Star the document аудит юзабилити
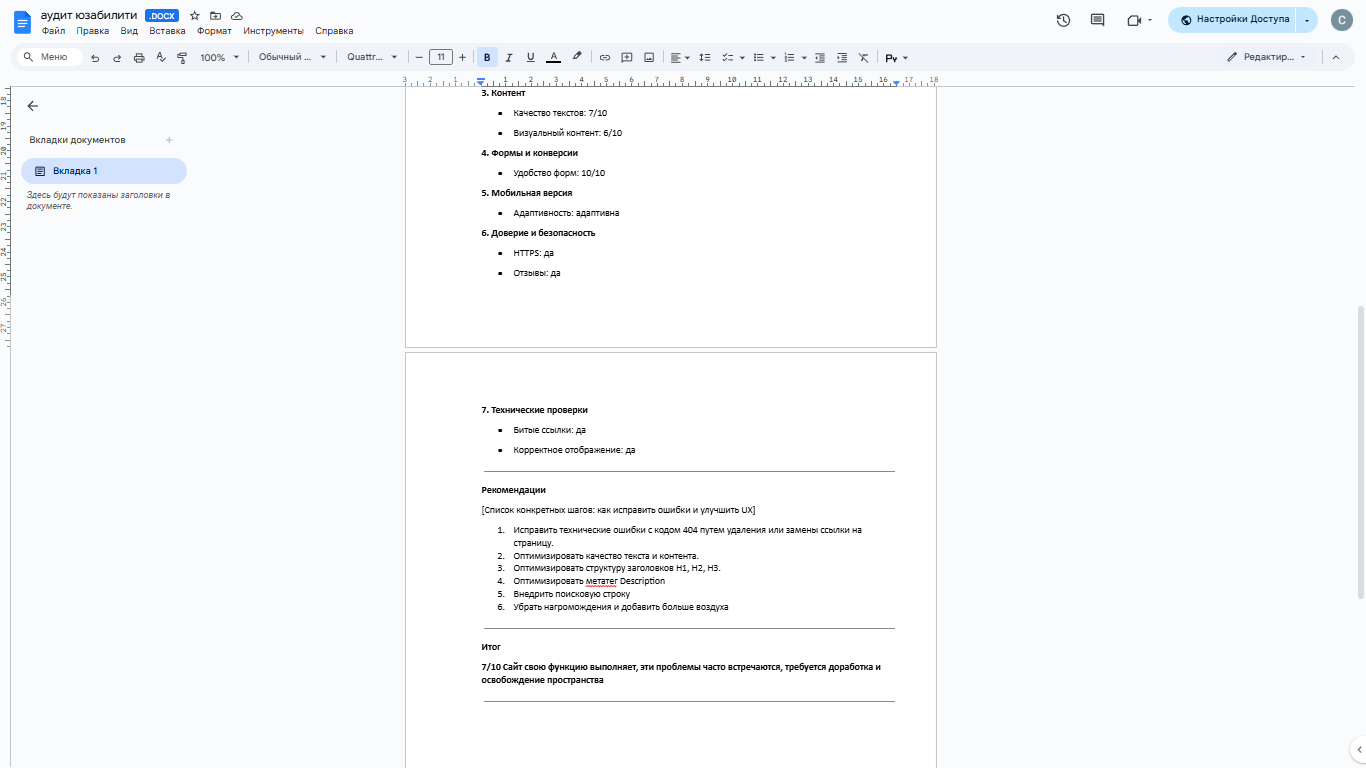The height and width of the screenshot is (768, 1366). coord(195,16)
